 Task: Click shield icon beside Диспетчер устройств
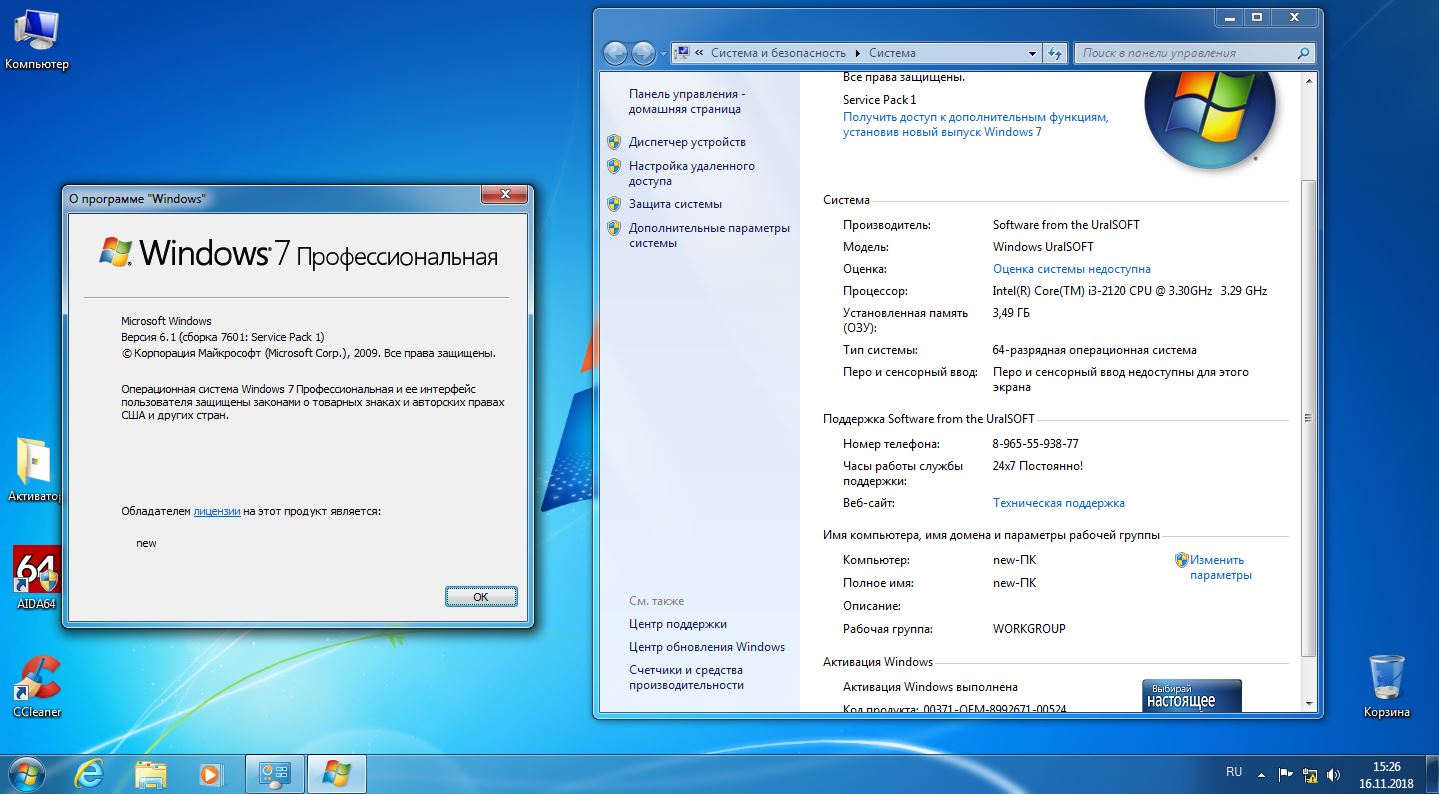tap(614, 142)
